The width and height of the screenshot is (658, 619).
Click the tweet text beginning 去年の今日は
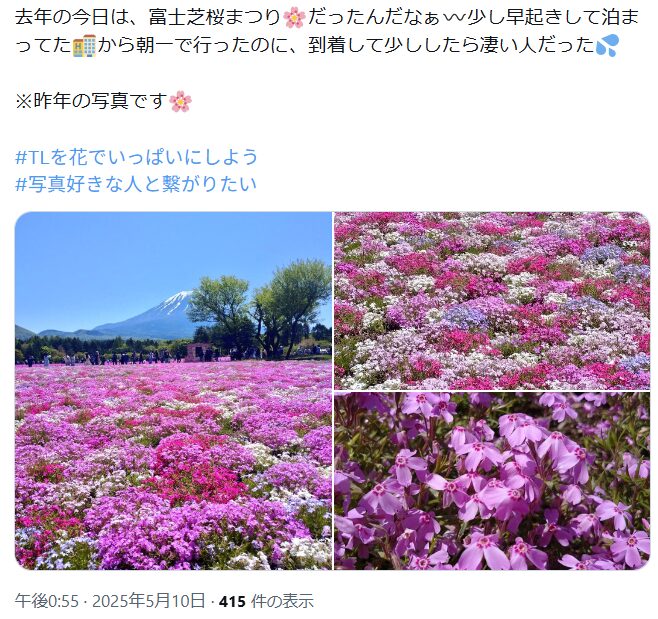327,32
